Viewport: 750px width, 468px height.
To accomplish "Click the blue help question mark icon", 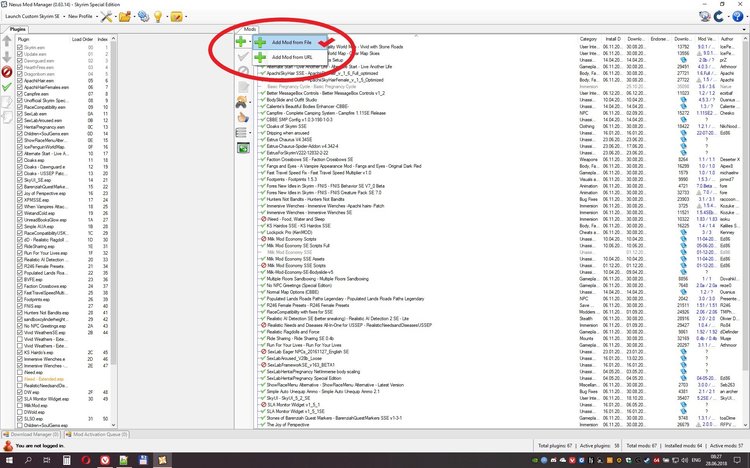I will [737, 17].
